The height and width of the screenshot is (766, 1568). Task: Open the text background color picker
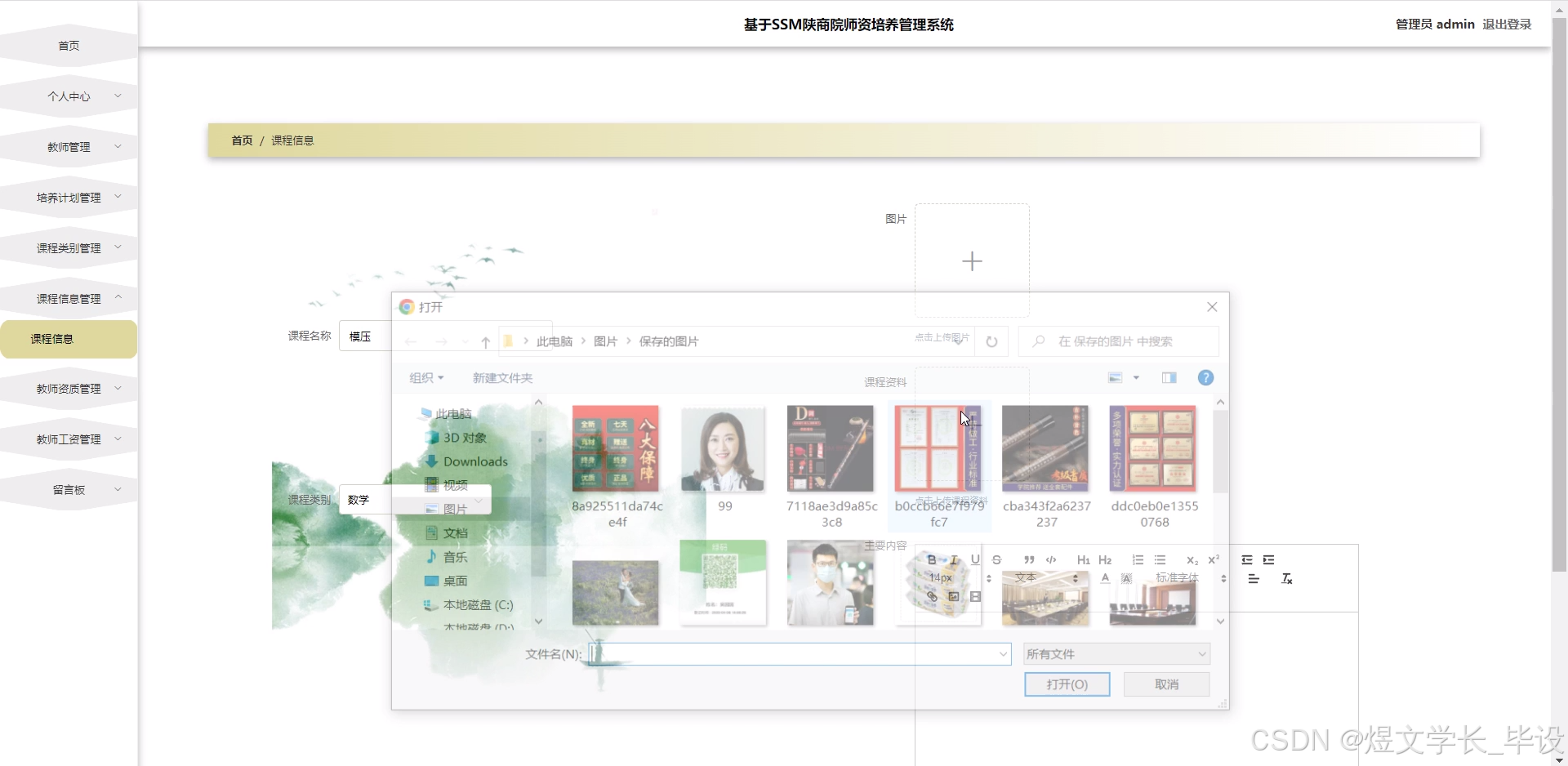coord(1127,578)
